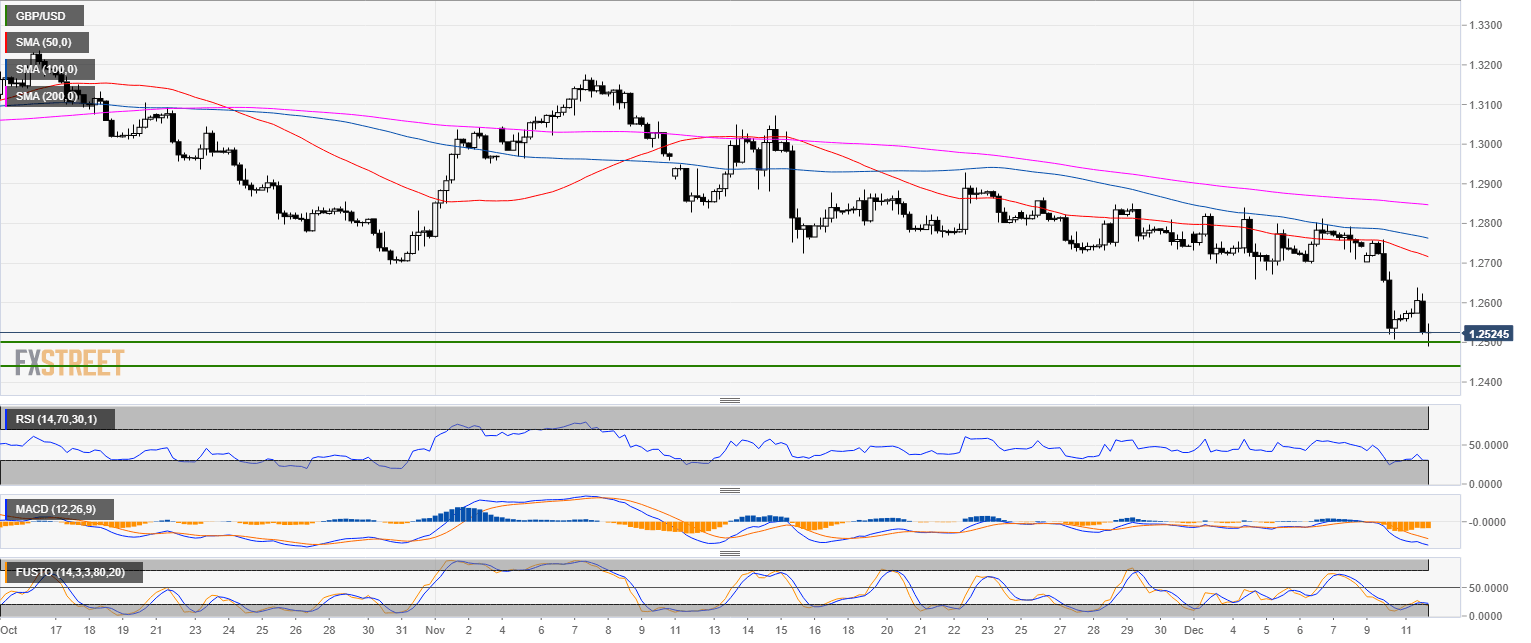The image size is (1531, 643).
Task: Open the RSI (14,70,30,1) indicator label
Action: tap(59, 419)
